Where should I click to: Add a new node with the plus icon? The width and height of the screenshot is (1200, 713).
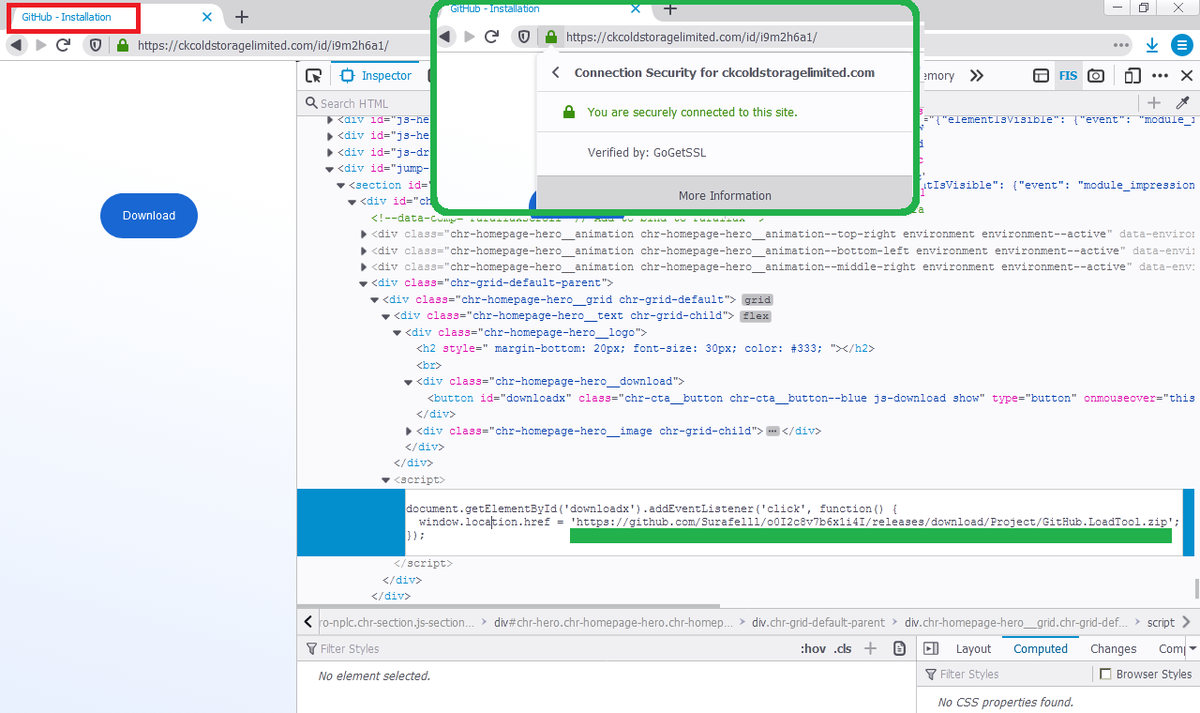point(1154,103)
